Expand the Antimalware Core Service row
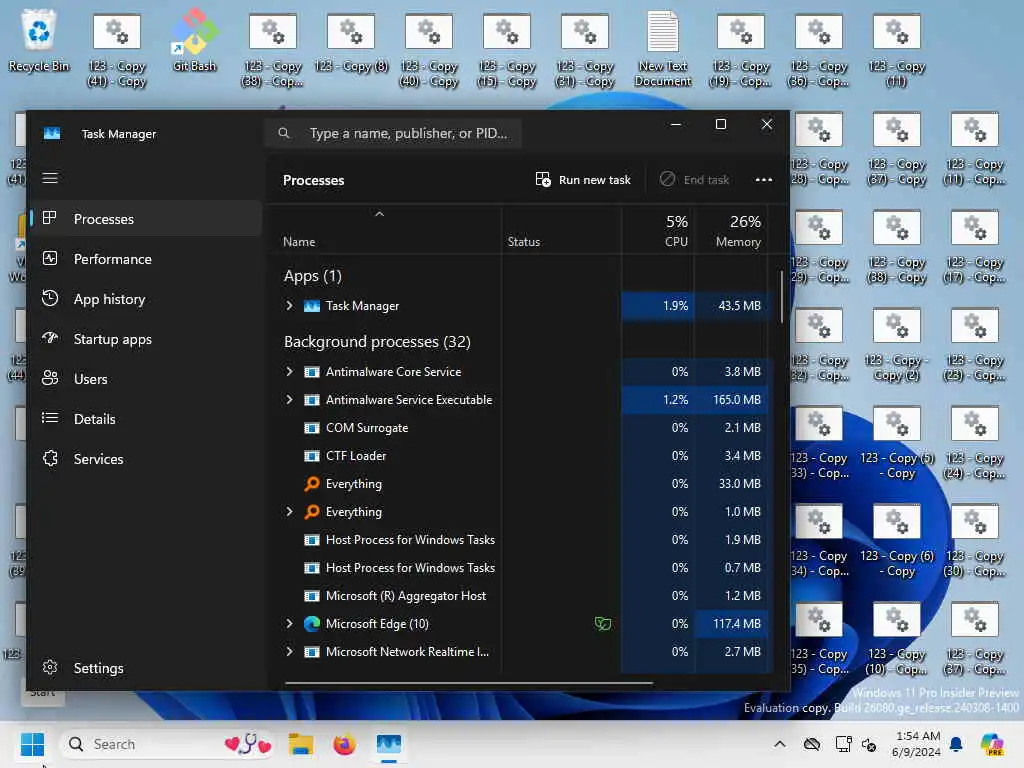 tap(289, 372)
